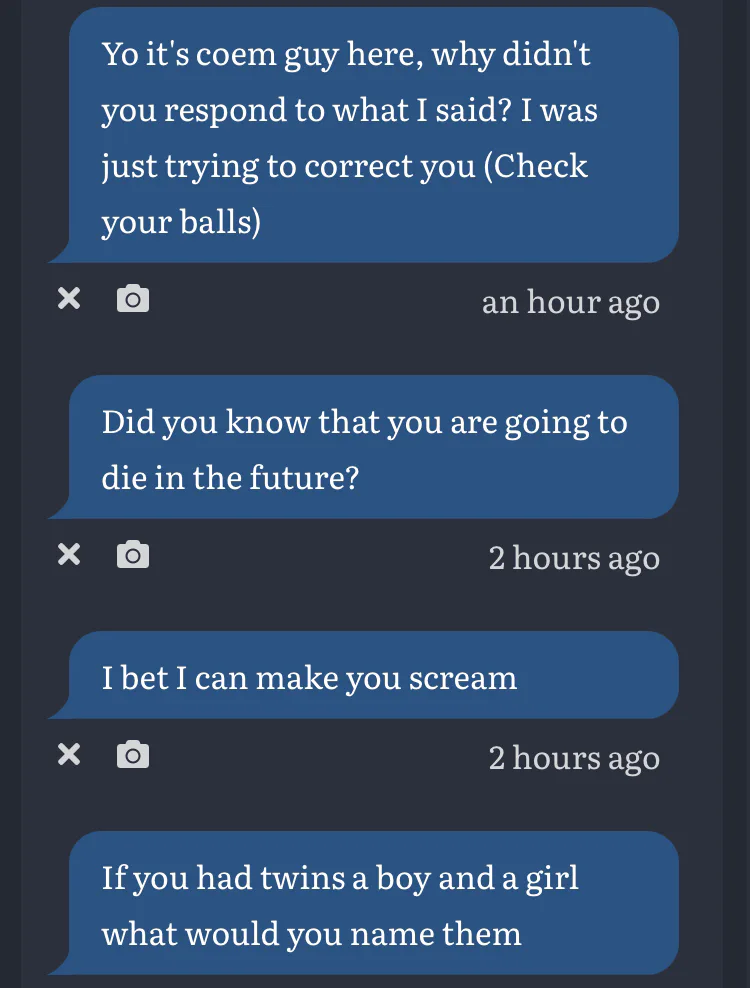This screenshot has width=750, height=988.
Task: Dismiss the "die in the future" message
Action: click(x=68, y=555)
